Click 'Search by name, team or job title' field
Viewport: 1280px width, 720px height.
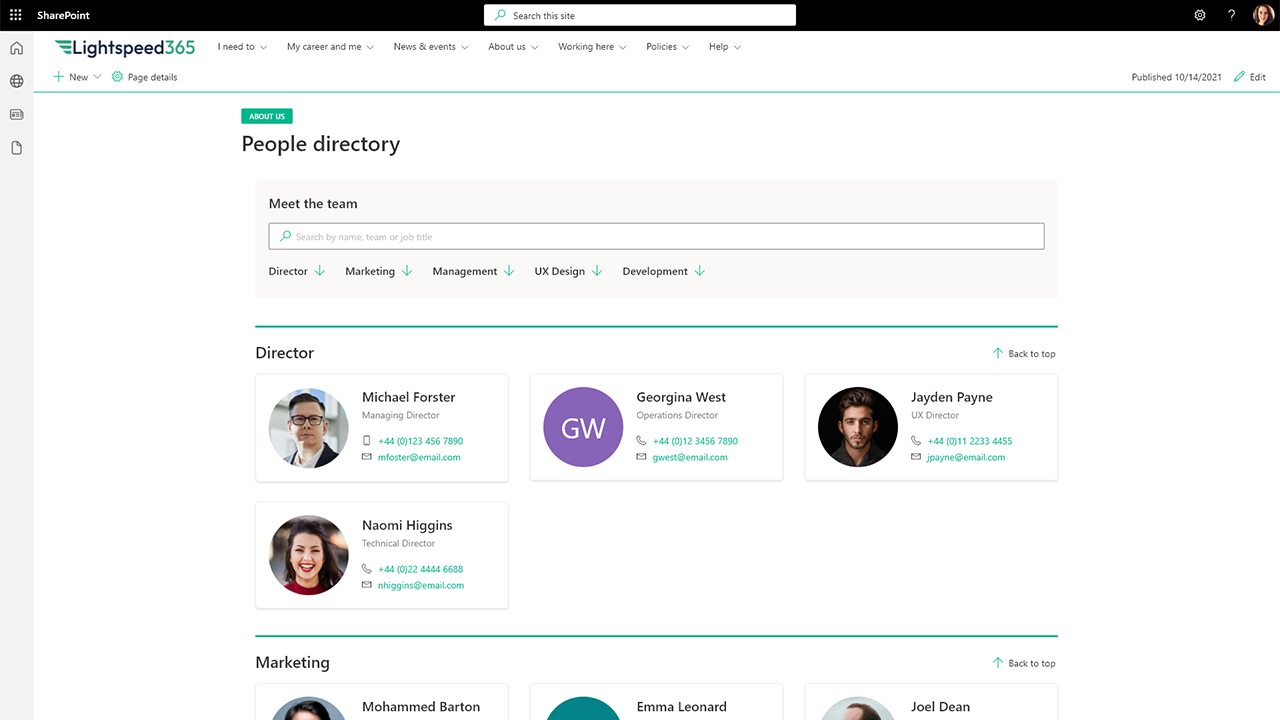pos(656,236)
